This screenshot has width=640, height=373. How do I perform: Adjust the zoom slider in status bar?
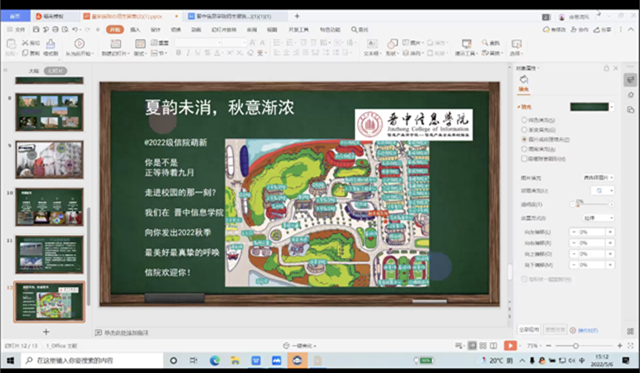pos(576,346)
